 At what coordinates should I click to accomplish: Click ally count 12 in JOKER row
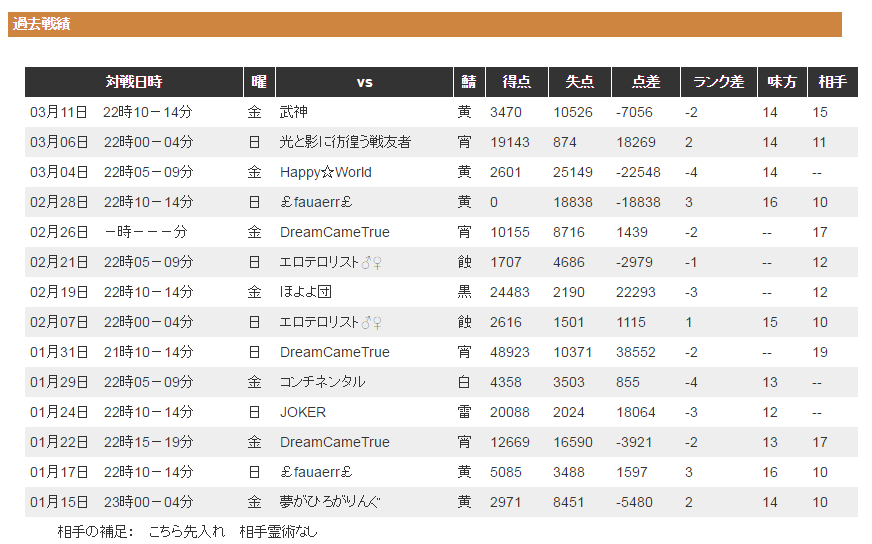click(x=770, y=413)
